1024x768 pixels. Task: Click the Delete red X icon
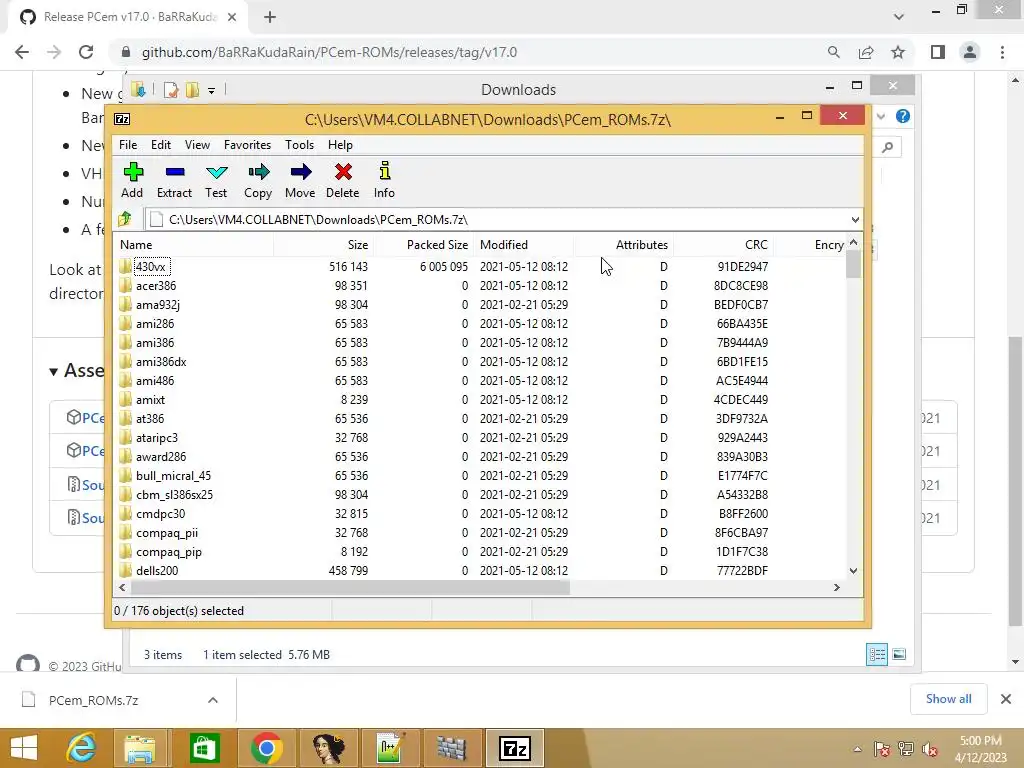click(x=343, y=172)
